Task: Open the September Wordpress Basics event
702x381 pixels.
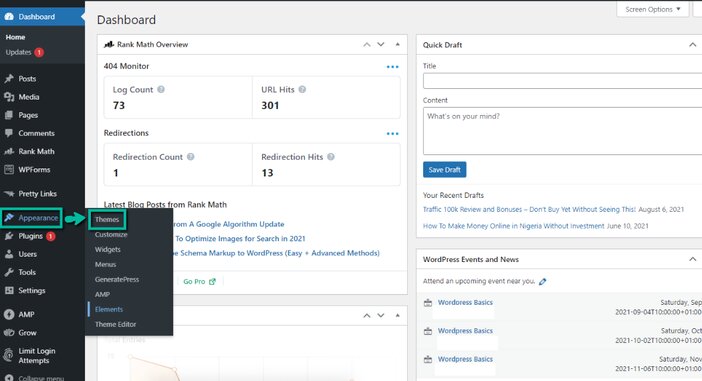Action: click(x=465, y=302)
